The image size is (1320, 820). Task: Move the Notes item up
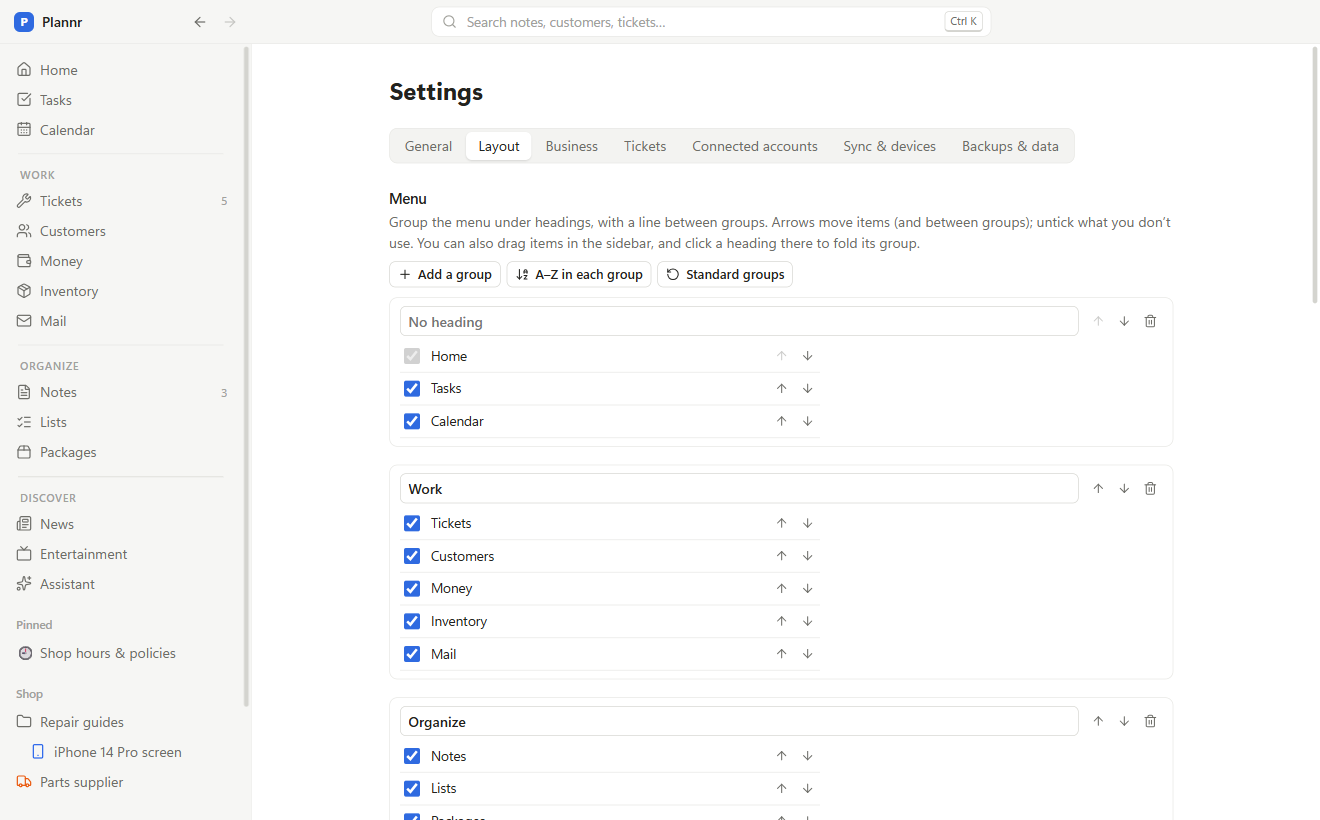tap(782, 756)
